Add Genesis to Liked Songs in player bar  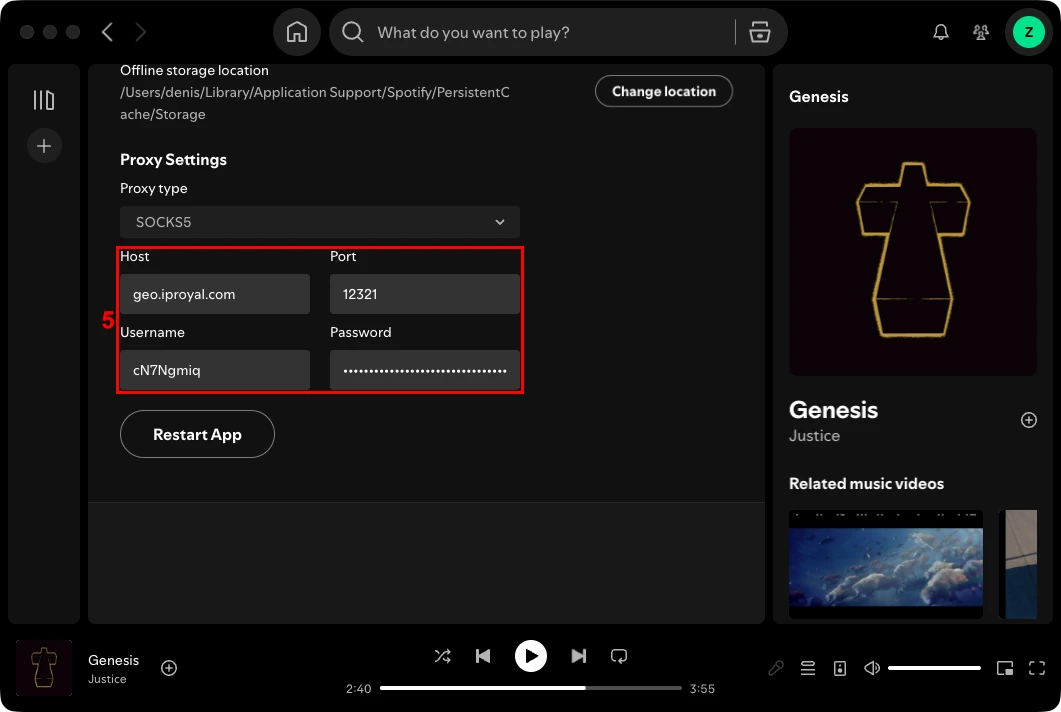[169, 668]
